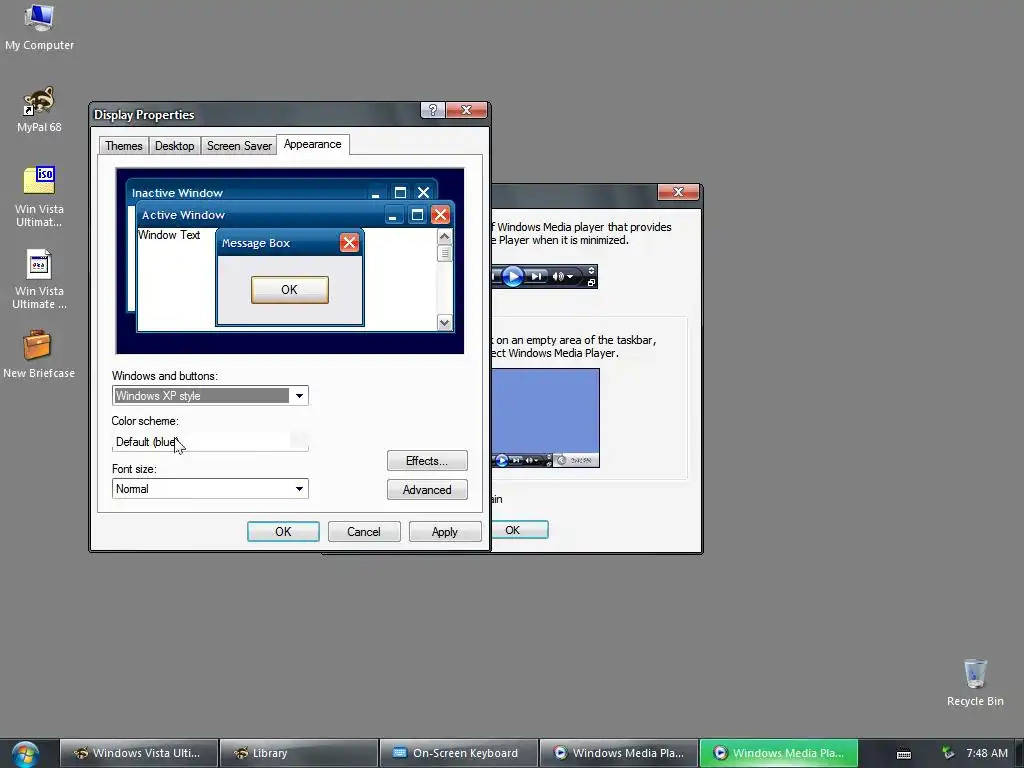
Task: Click OK in Display Properties
Action: tap(283, 532)
